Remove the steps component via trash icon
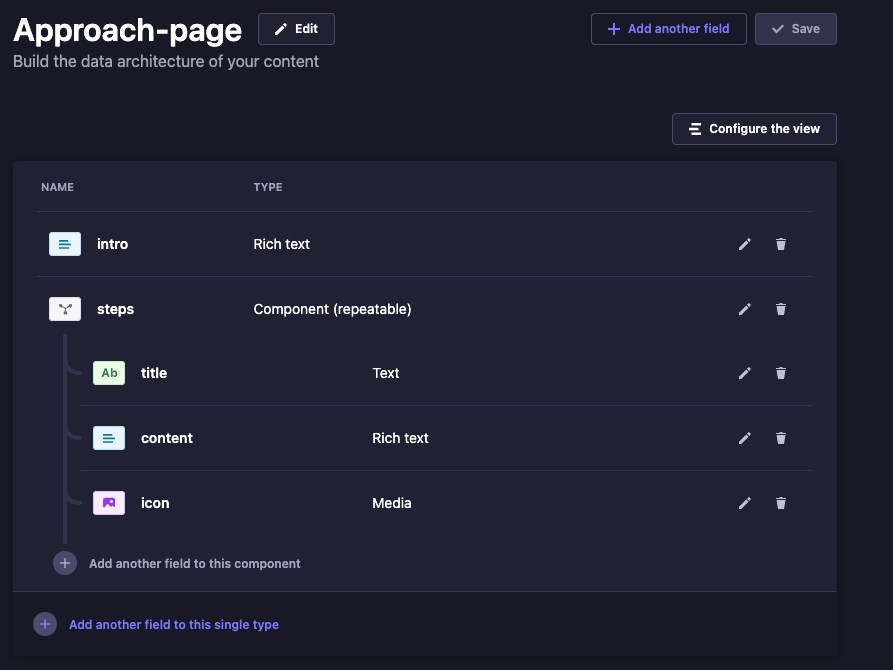The width and height of the screenshot is (893, 670). point(781,309)
